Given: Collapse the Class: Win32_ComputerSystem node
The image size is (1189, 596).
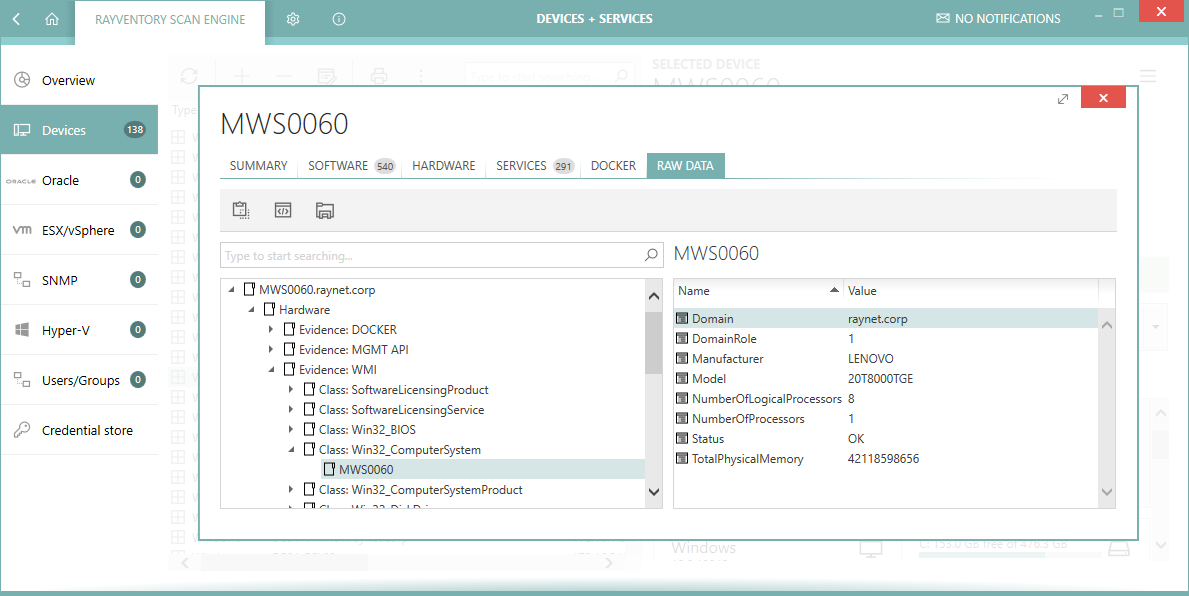Looking at the screenshot, I should tap(291, 450).
